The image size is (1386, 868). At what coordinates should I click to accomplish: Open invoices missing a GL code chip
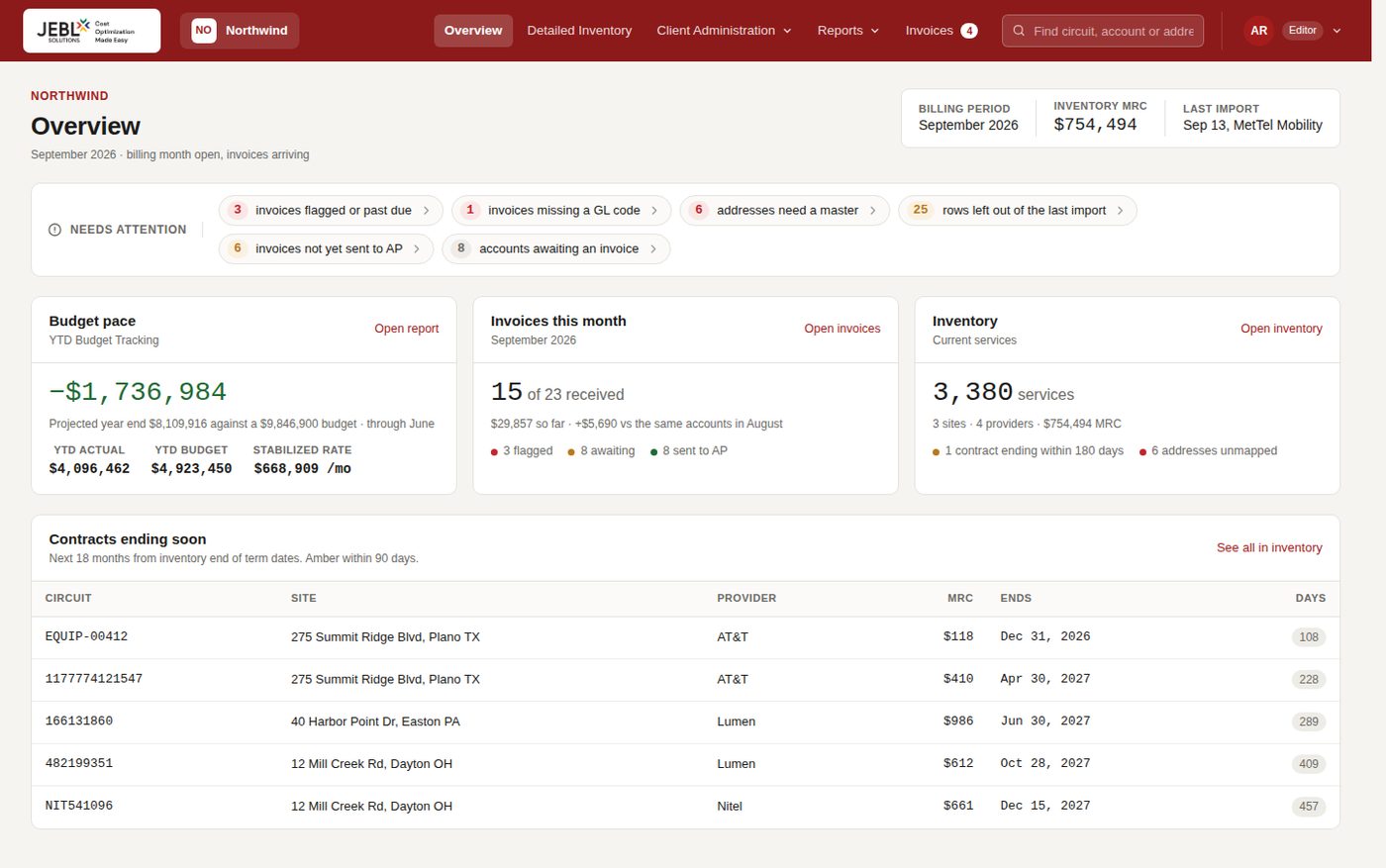(561, 210)
